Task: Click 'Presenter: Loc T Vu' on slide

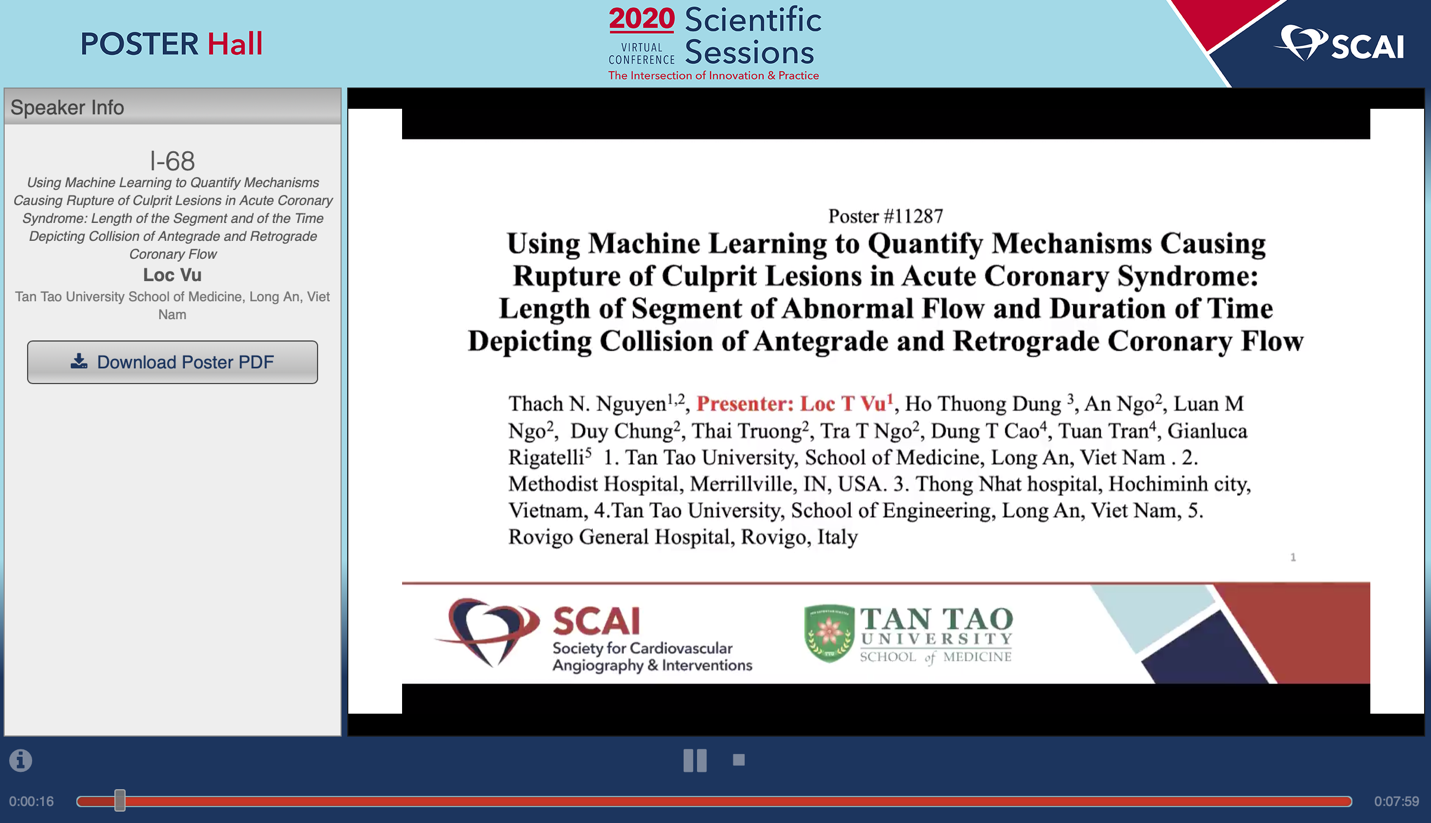Action: click(x=795, y=404)
